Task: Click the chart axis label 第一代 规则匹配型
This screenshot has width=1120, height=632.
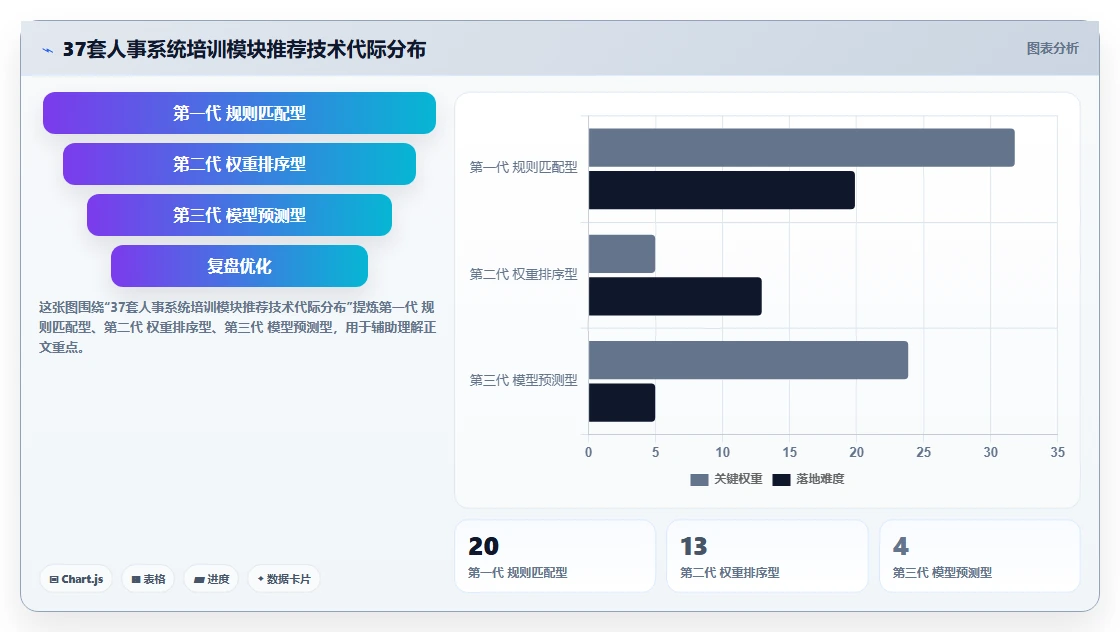Action: pyautogui.click(x=523, y=167)
